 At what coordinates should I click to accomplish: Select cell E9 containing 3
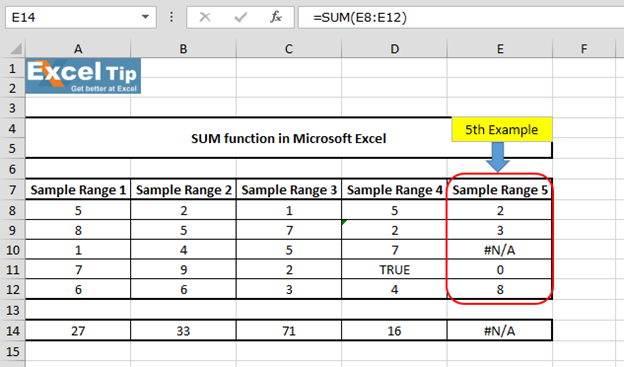click(x=500, y=230)
